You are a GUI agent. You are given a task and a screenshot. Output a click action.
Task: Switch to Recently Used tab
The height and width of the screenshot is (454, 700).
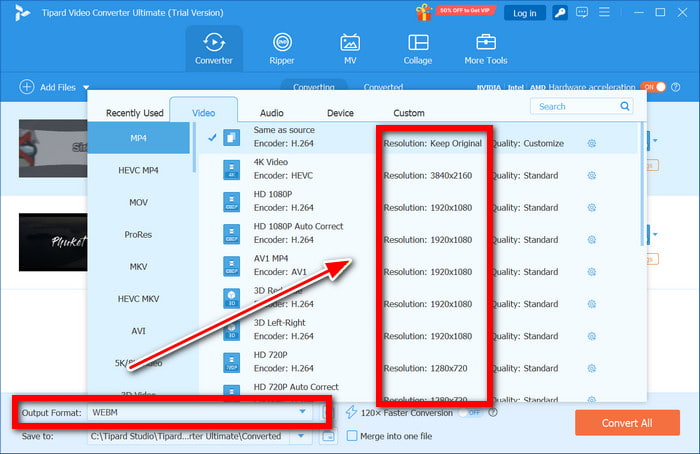coord(134,113)
